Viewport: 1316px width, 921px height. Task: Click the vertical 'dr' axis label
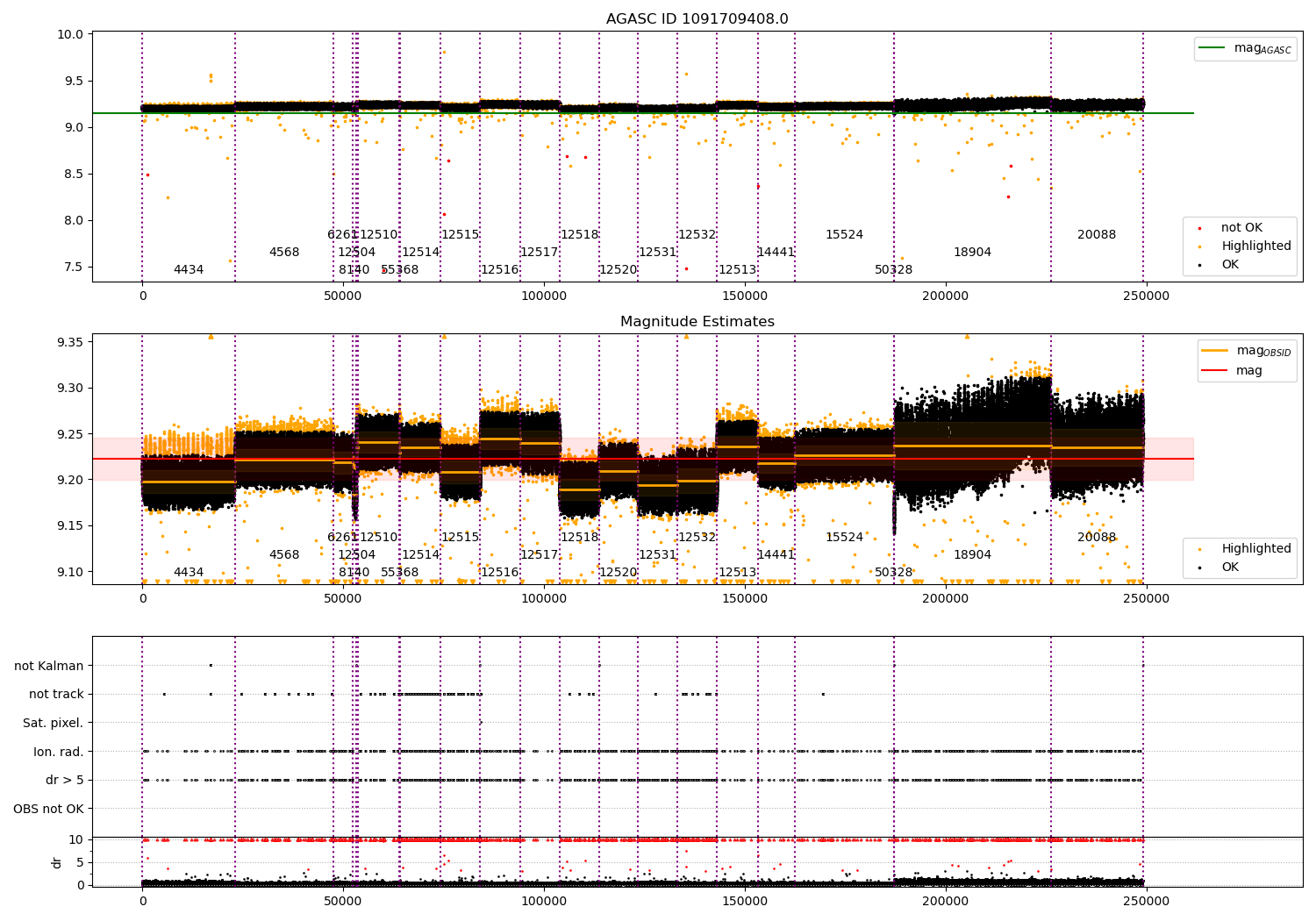pos(57,862)
